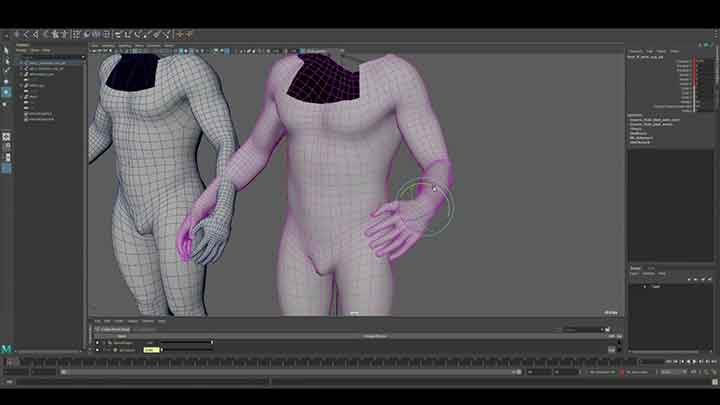Pick the Move tool in toolbox
Screen dimensions: 720x405
coord(6,80)
